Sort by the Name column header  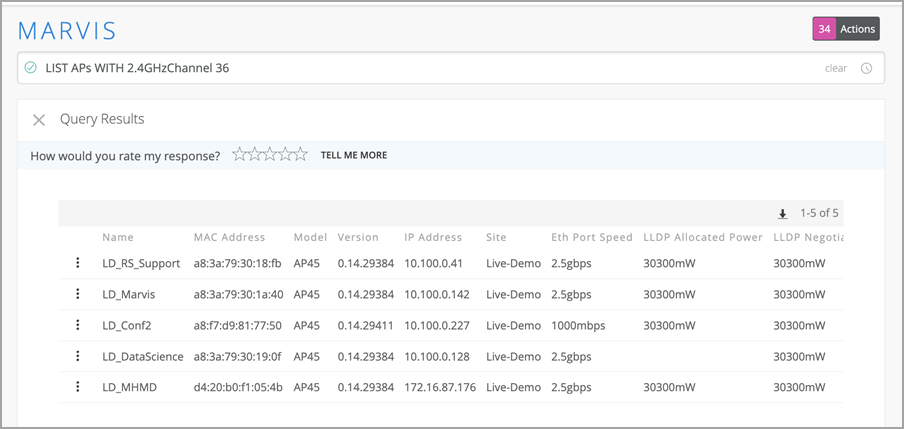point(118,238)
